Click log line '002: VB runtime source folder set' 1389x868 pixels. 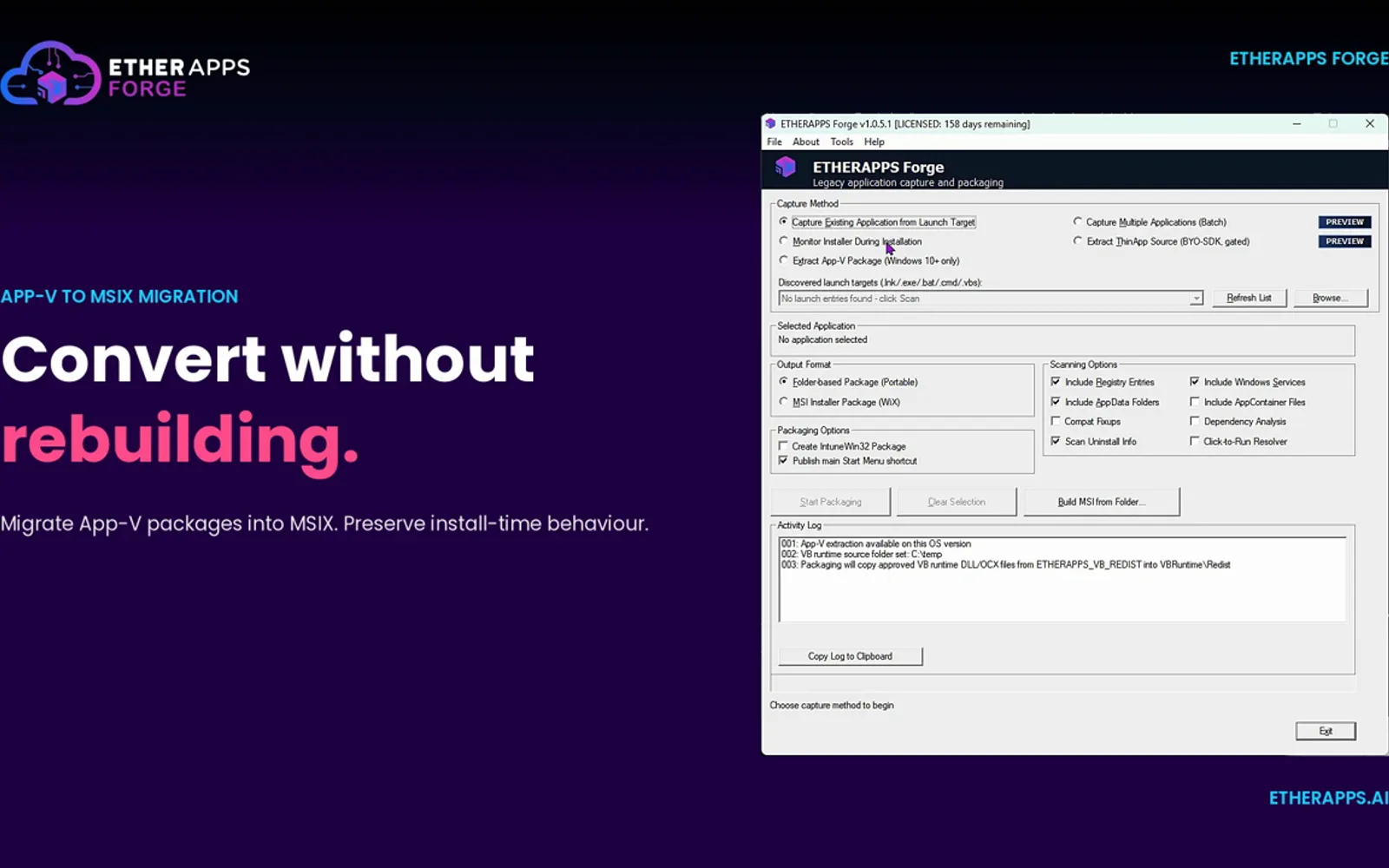pos(861,554)
